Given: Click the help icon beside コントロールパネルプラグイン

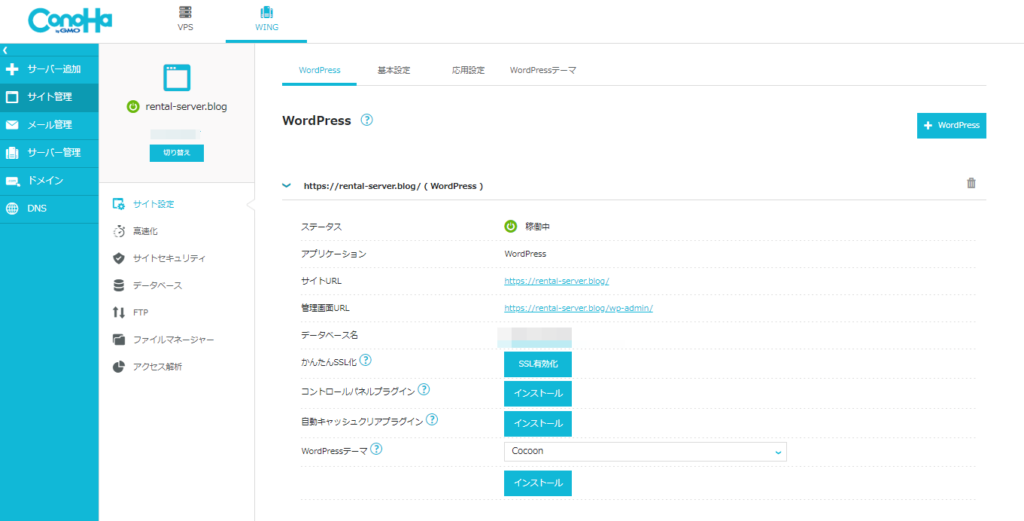Looking at the screenshot, I should click(423, 390).
